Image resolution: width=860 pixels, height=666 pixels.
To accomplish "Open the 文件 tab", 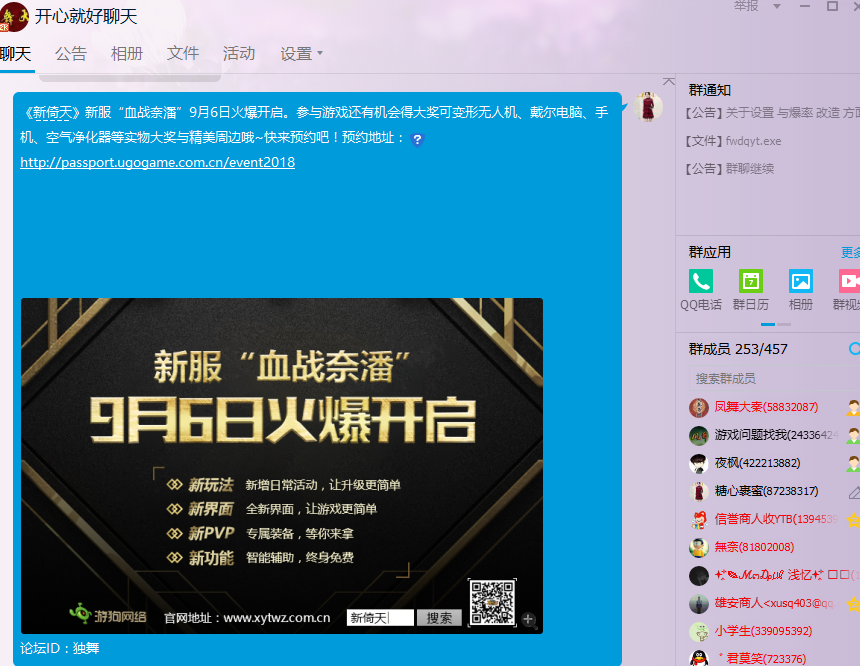I will tap(183, 54).
